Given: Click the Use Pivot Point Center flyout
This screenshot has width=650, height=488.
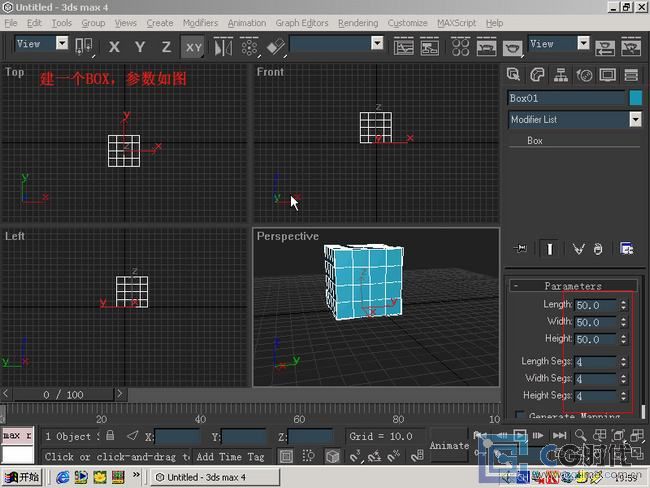Looking at the screenshot, I should tap(83, 46).
